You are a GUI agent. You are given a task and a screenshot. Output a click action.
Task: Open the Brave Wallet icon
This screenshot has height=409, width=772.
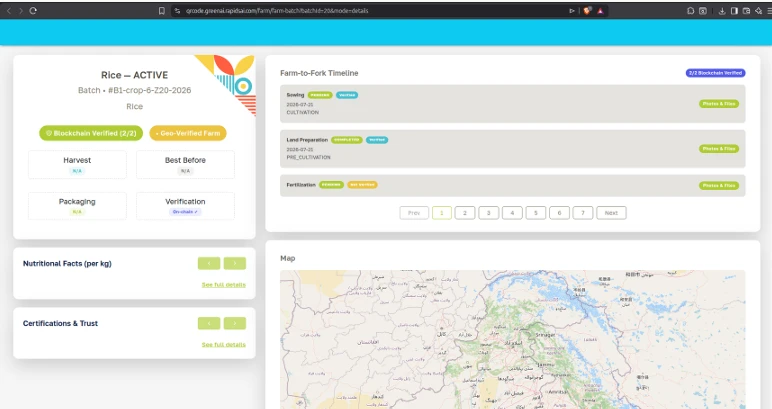pos(746,10)
